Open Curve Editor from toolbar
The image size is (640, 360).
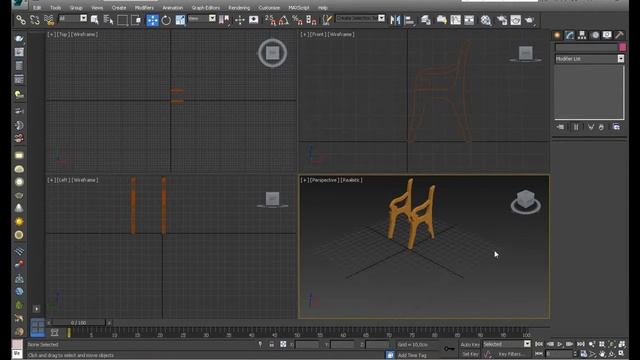coord(455,20)
